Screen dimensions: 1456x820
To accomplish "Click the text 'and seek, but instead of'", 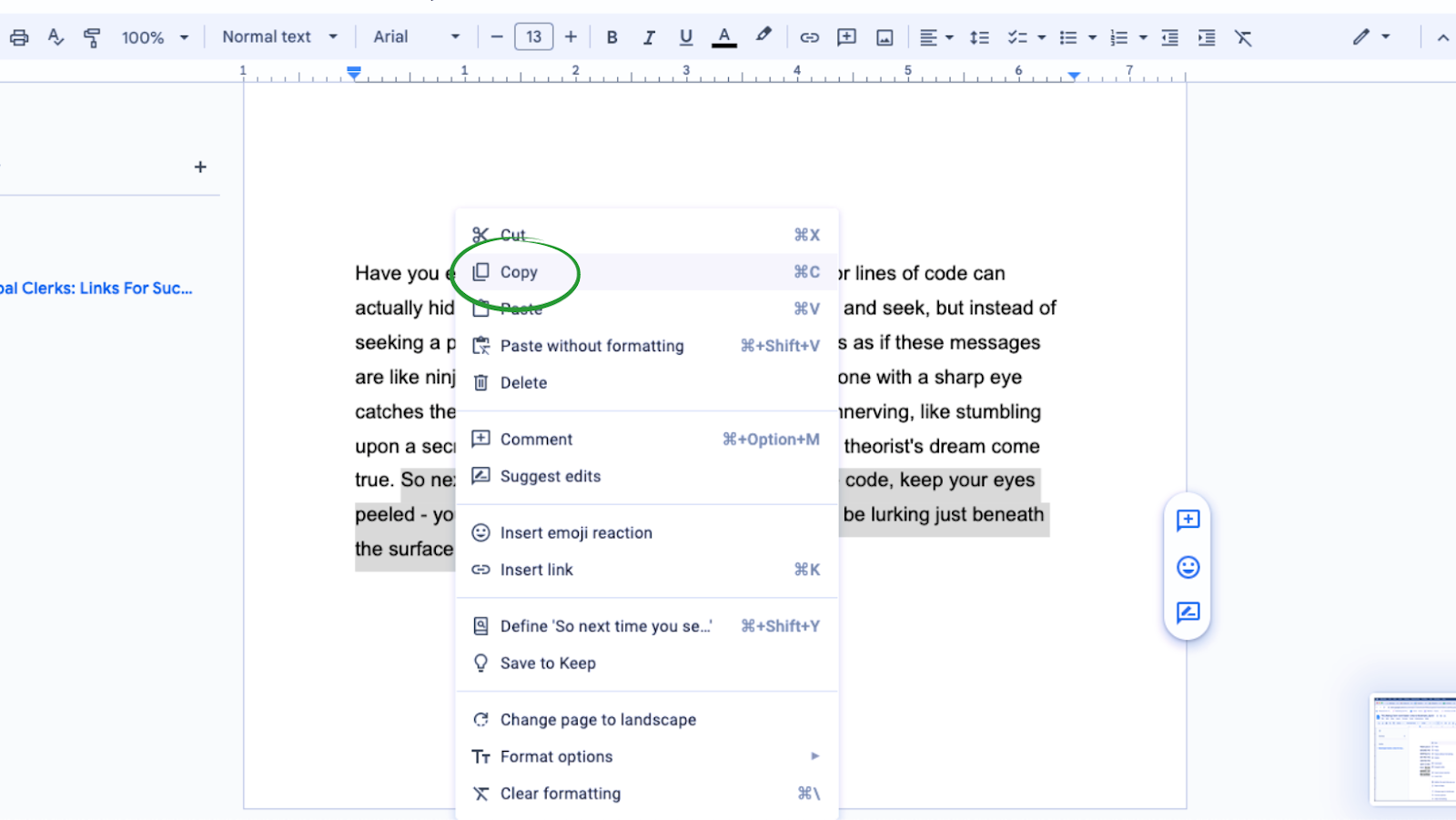I will [x=950, y=308].
